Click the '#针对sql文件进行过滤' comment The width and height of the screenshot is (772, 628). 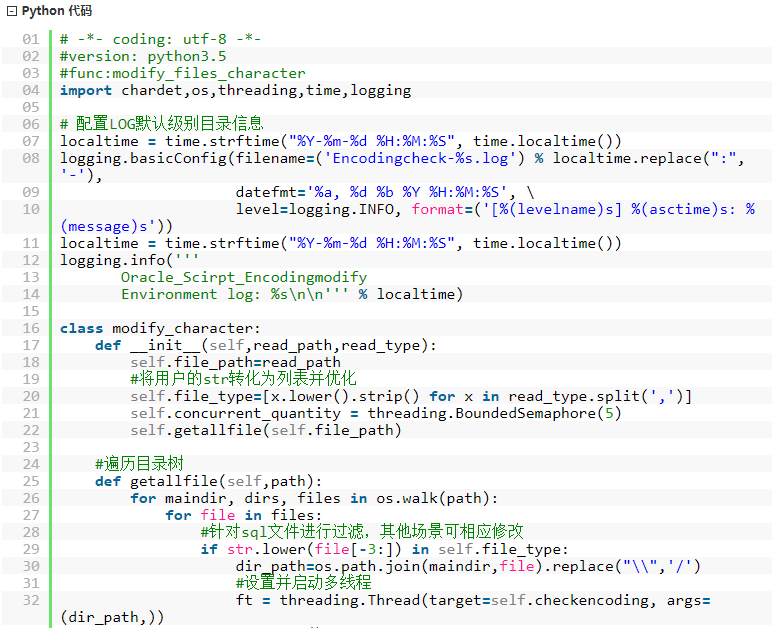coord(282,532)
